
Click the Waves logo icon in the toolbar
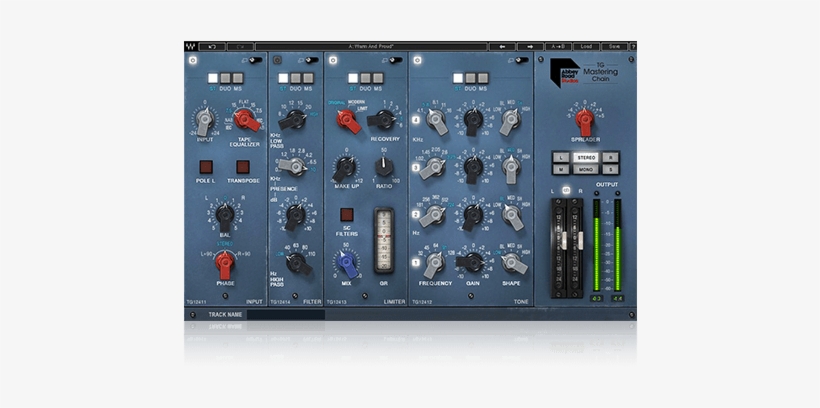pyautogui.click(x=190, y=46)
